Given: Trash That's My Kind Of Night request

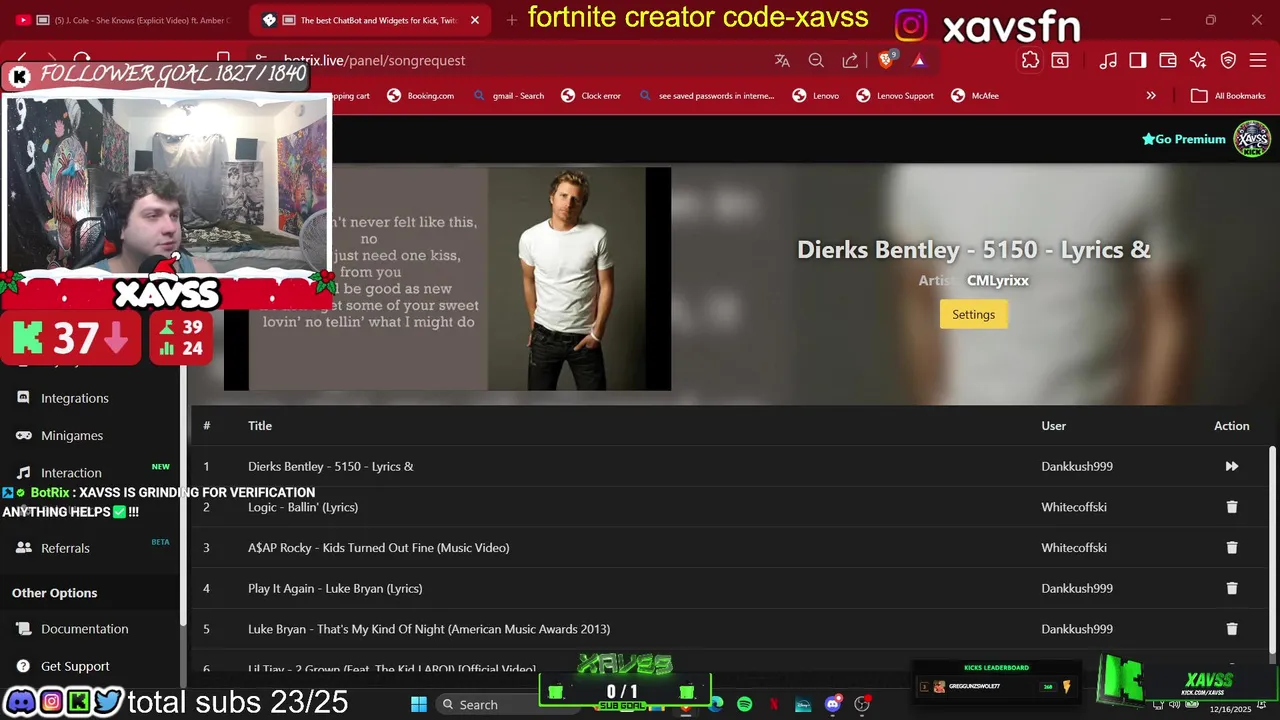Looking at the screenshot, I should pyautogui.click(x=1231, y=629).
